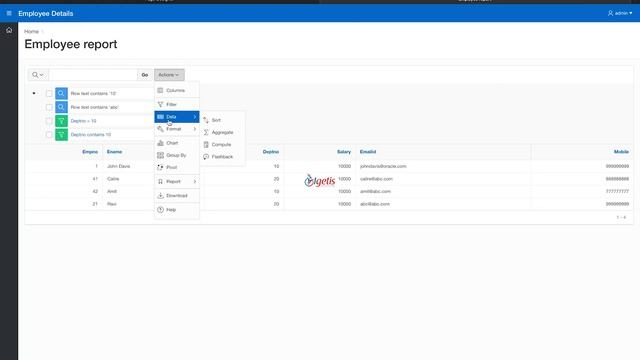Toggle checkbox for 'Row text contains abc' filter
This screenshot has height=360, width=640.
coord(49,107)
